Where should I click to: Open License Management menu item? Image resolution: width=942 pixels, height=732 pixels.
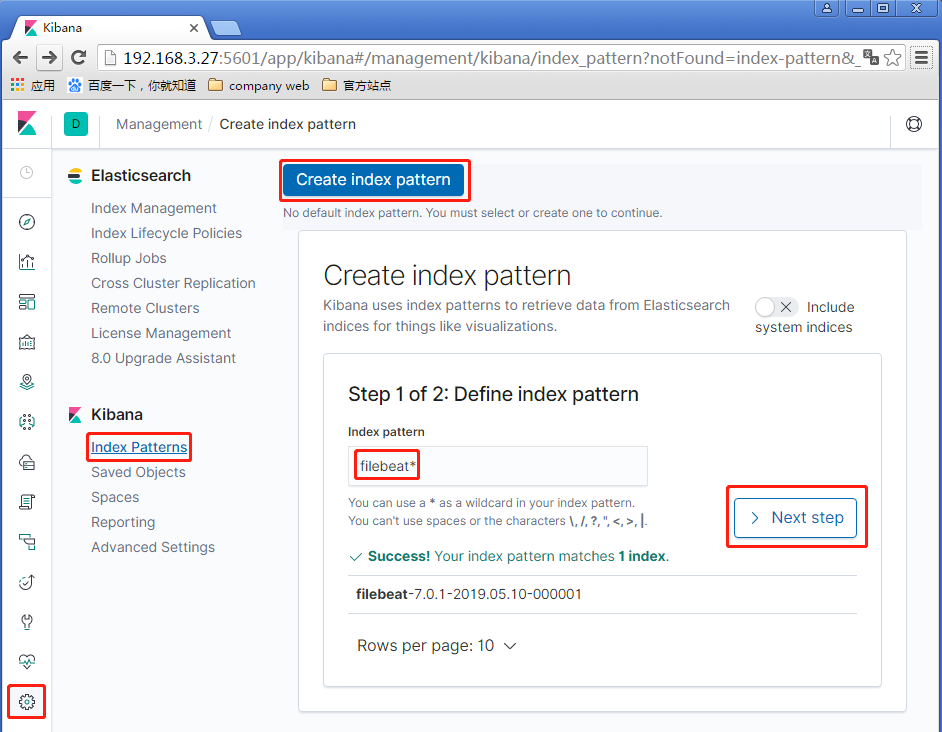(x=161, y=333)
